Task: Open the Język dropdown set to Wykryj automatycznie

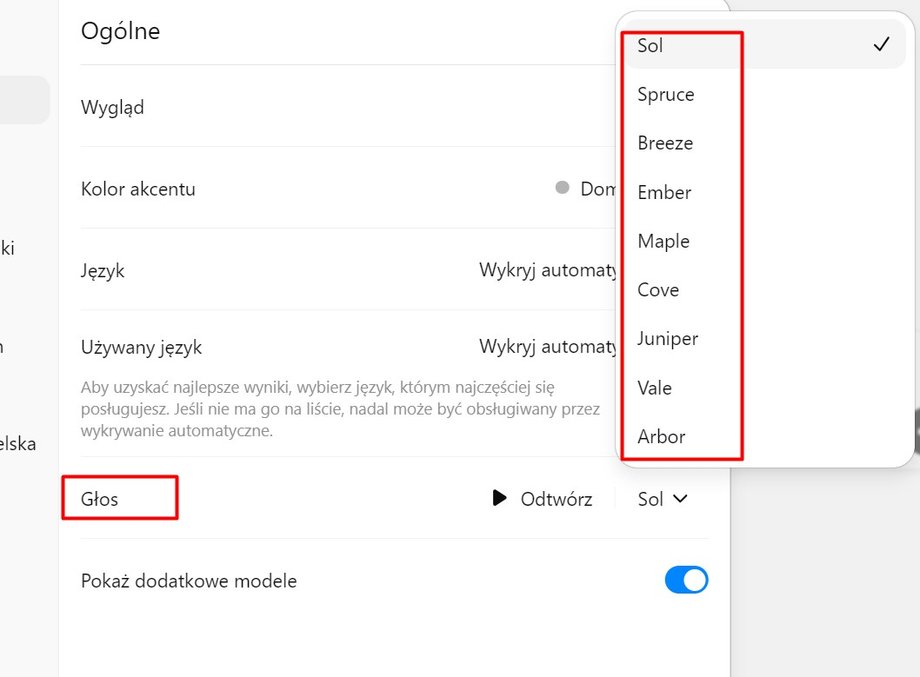Action: click(548, 270)
